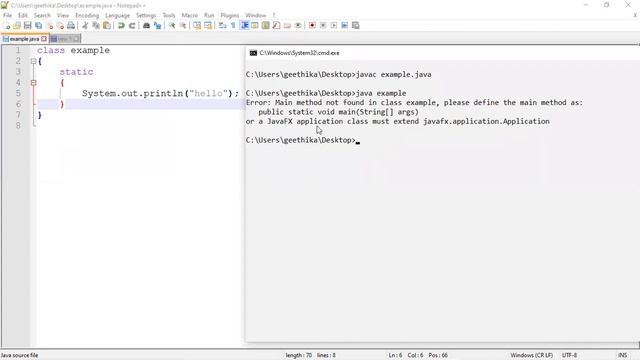This screenshot has width=640, height=360.
Task: Toggle the Function List icon
Action: tap(276, 25)
